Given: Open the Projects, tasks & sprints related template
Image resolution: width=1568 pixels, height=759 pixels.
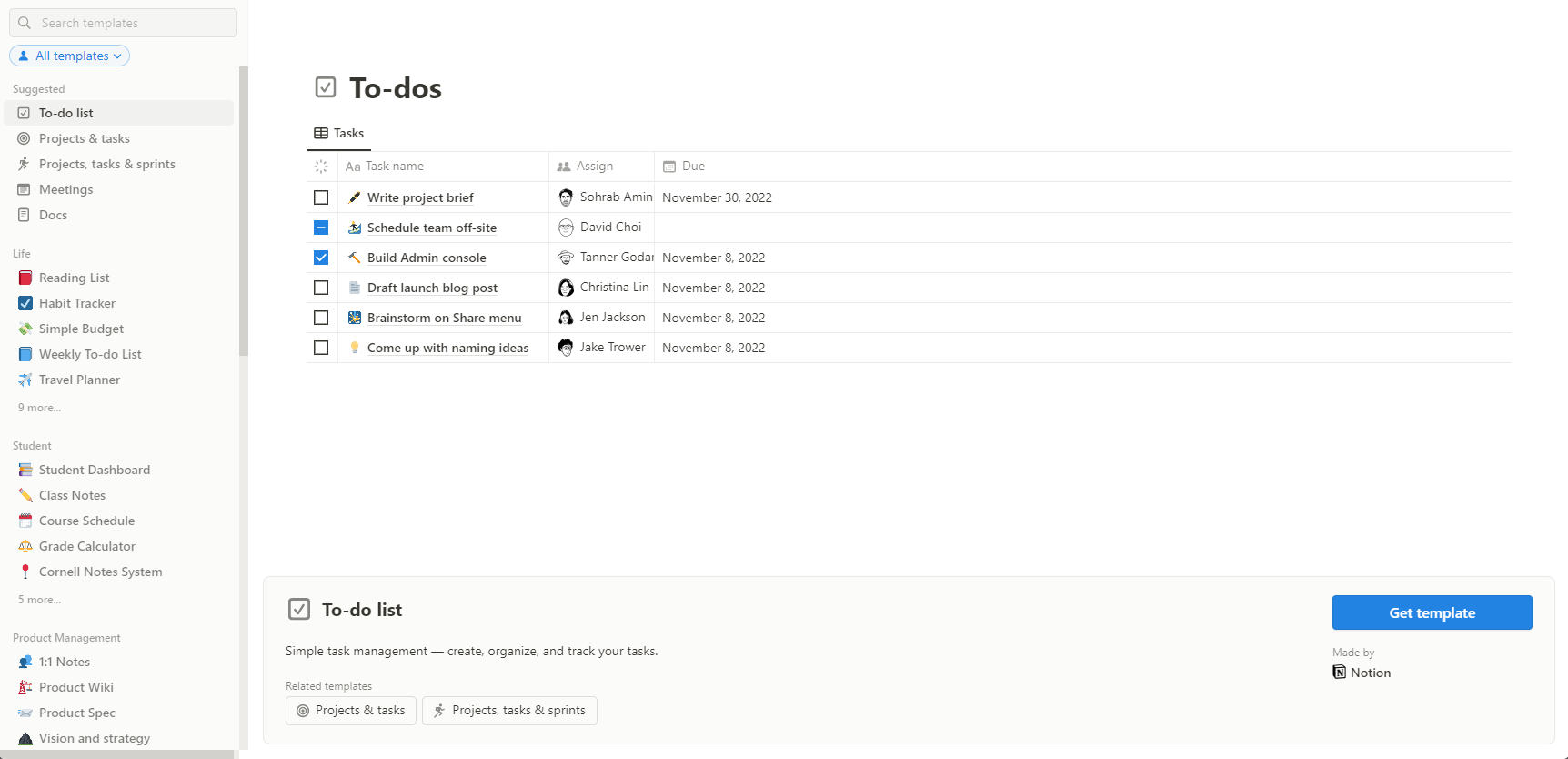Looking at the screenshot, I should coord(509,711).
